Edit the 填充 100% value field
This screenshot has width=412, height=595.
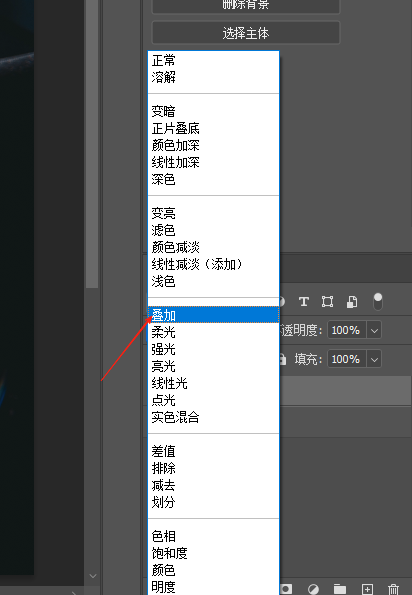pyautogui.click(x=347, y=359)
